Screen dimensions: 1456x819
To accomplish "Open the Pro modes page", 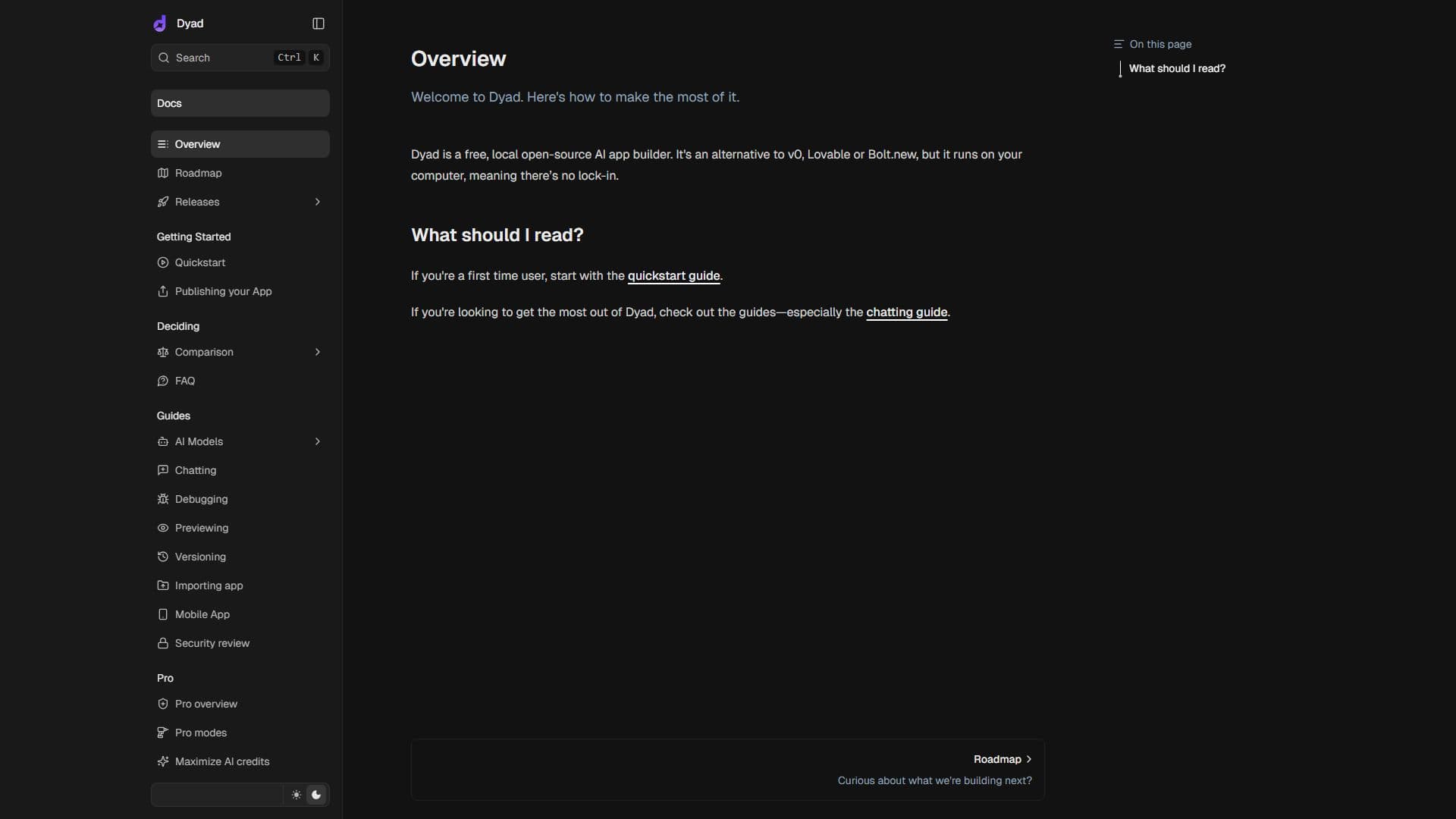I will click(x=240, y=733).
